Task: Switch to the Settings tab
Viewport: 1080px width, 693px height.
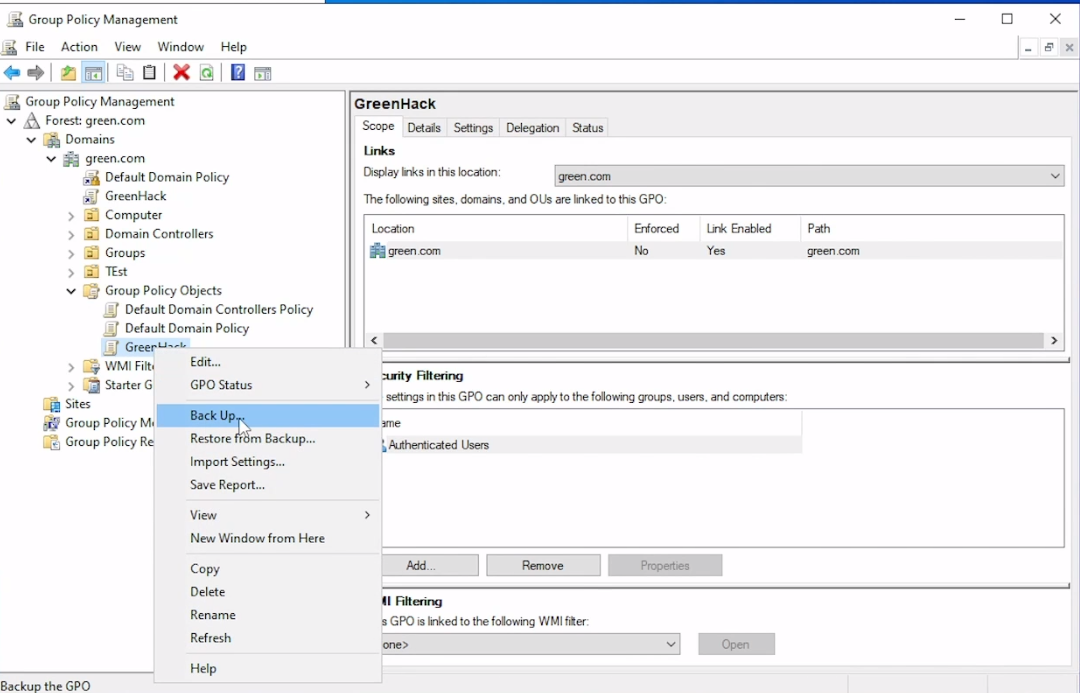Action: point(473,127)
